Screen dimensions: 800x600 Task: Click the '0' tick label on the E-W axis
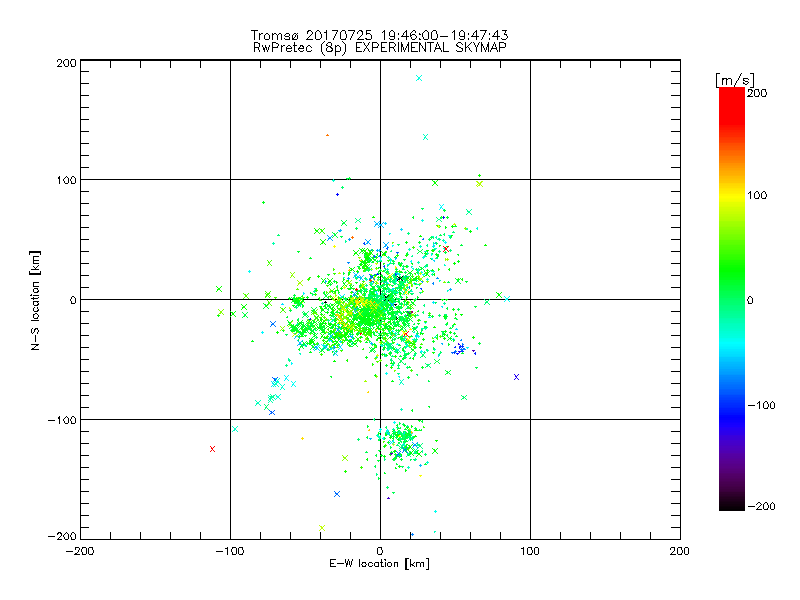[x=380, y=551]
